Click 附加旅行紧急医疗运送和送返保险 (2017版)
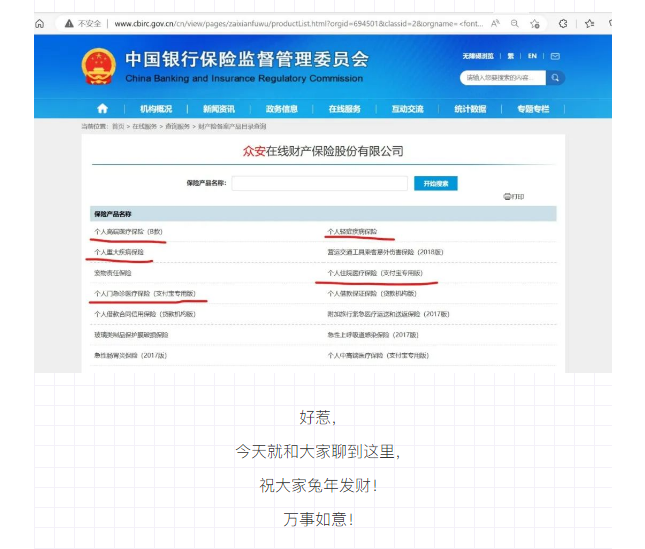This screenshot has height=549, width=645. pyautogui.click(x=388, y=314)
